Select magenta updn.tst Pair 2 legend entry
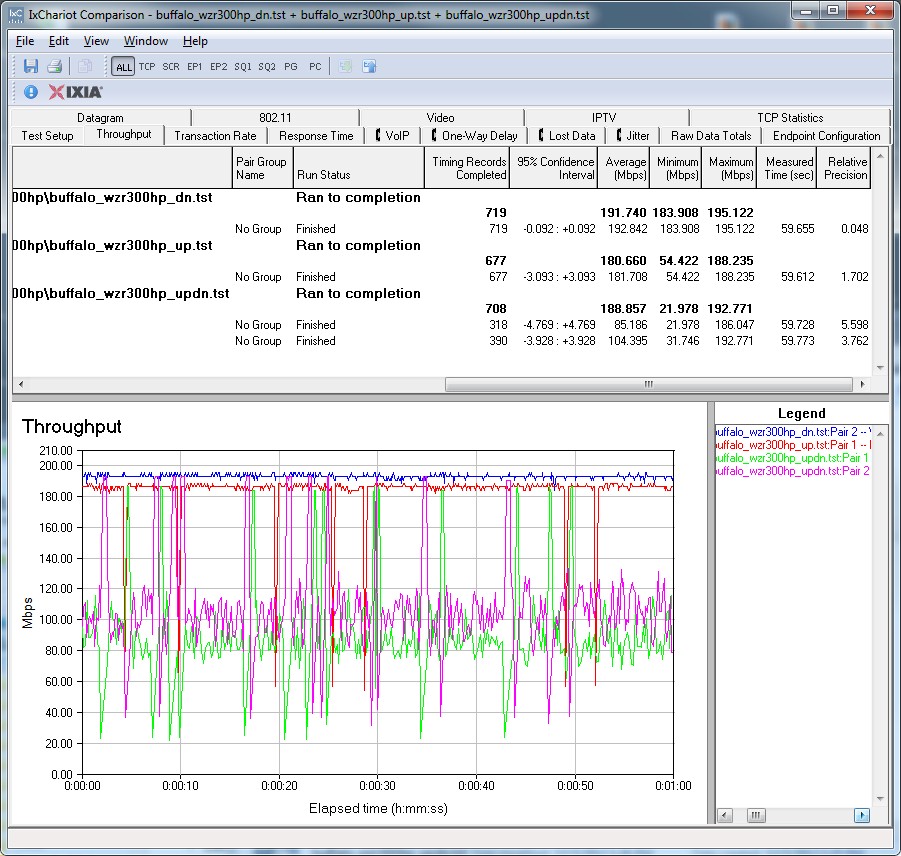Image resolution: width=901 pixels, height=856 pixels. (793, 471)
